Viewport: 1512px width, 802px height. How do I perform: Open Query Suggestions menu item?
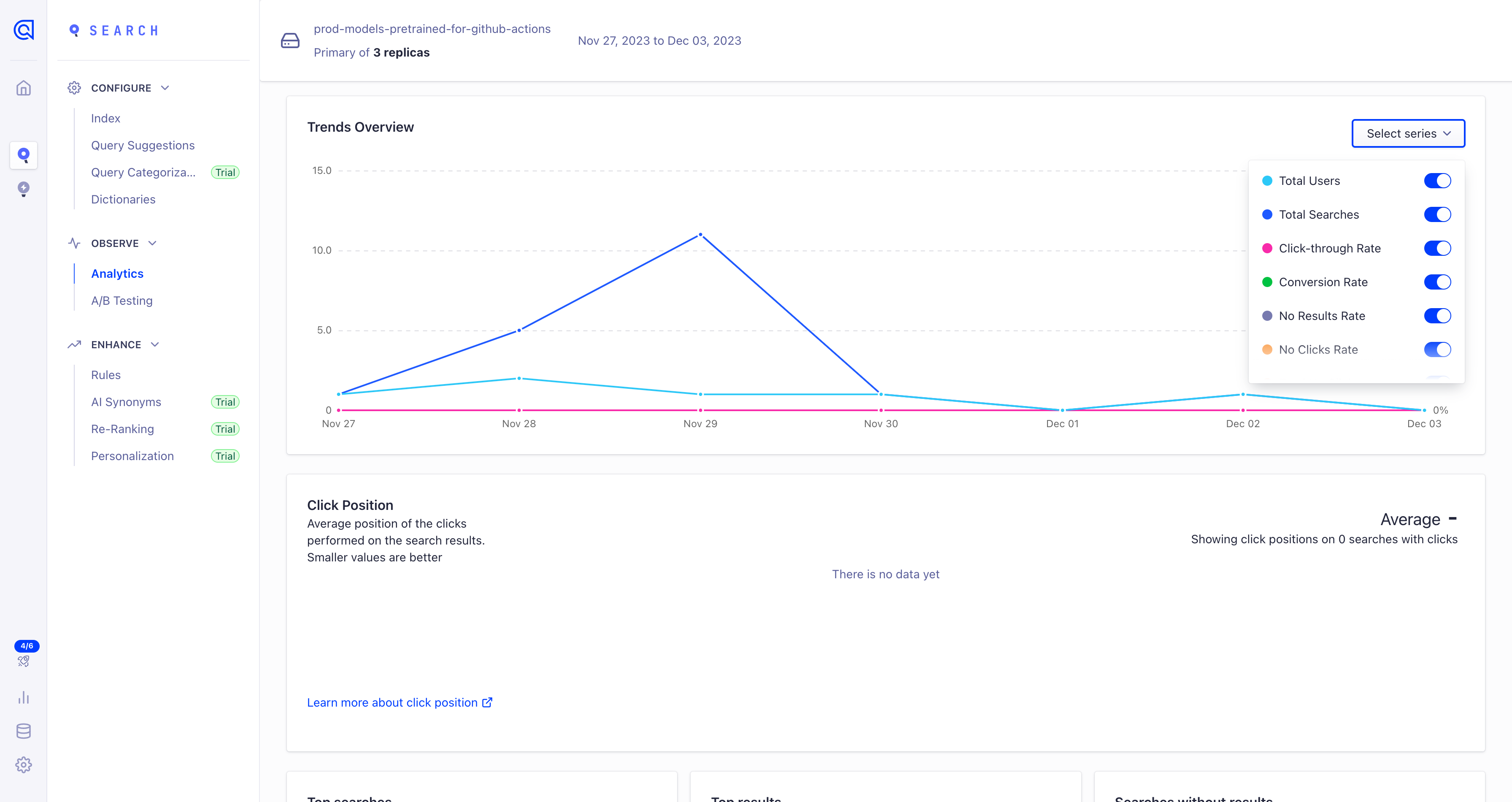click(x=143, y=145)
